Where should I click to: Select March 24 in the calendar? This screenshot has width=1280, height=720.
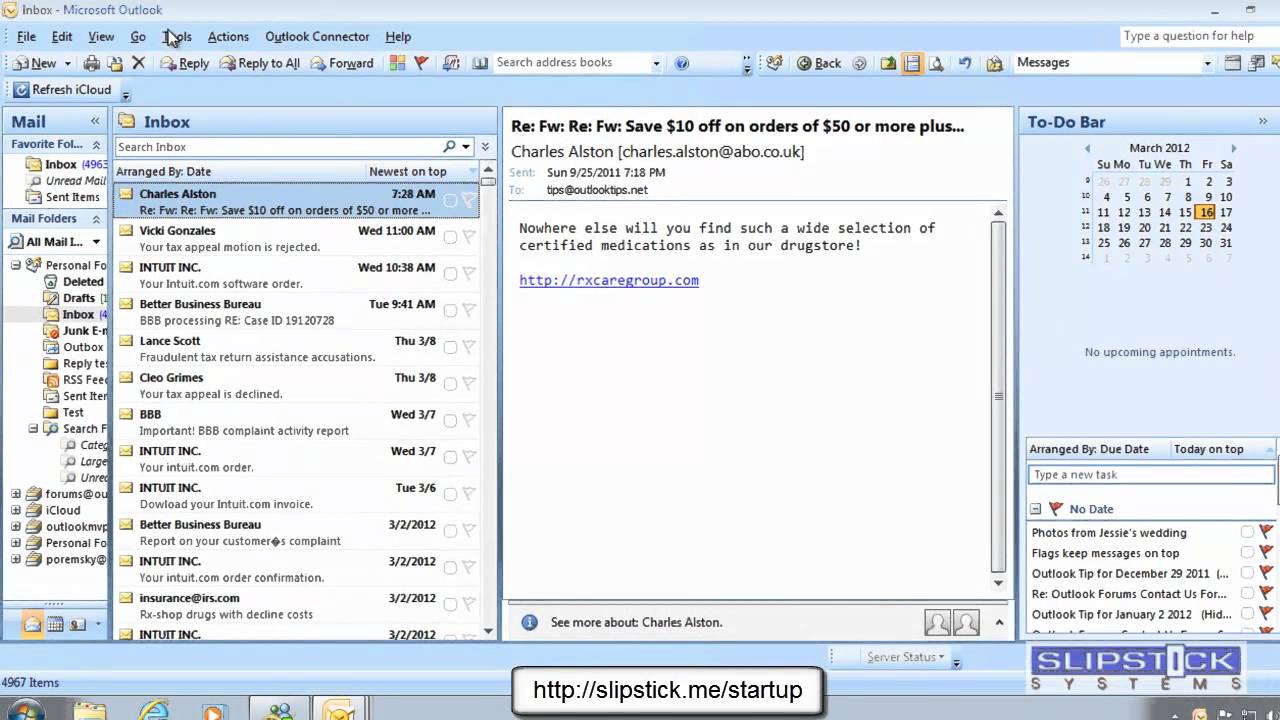coord(1226,228)
